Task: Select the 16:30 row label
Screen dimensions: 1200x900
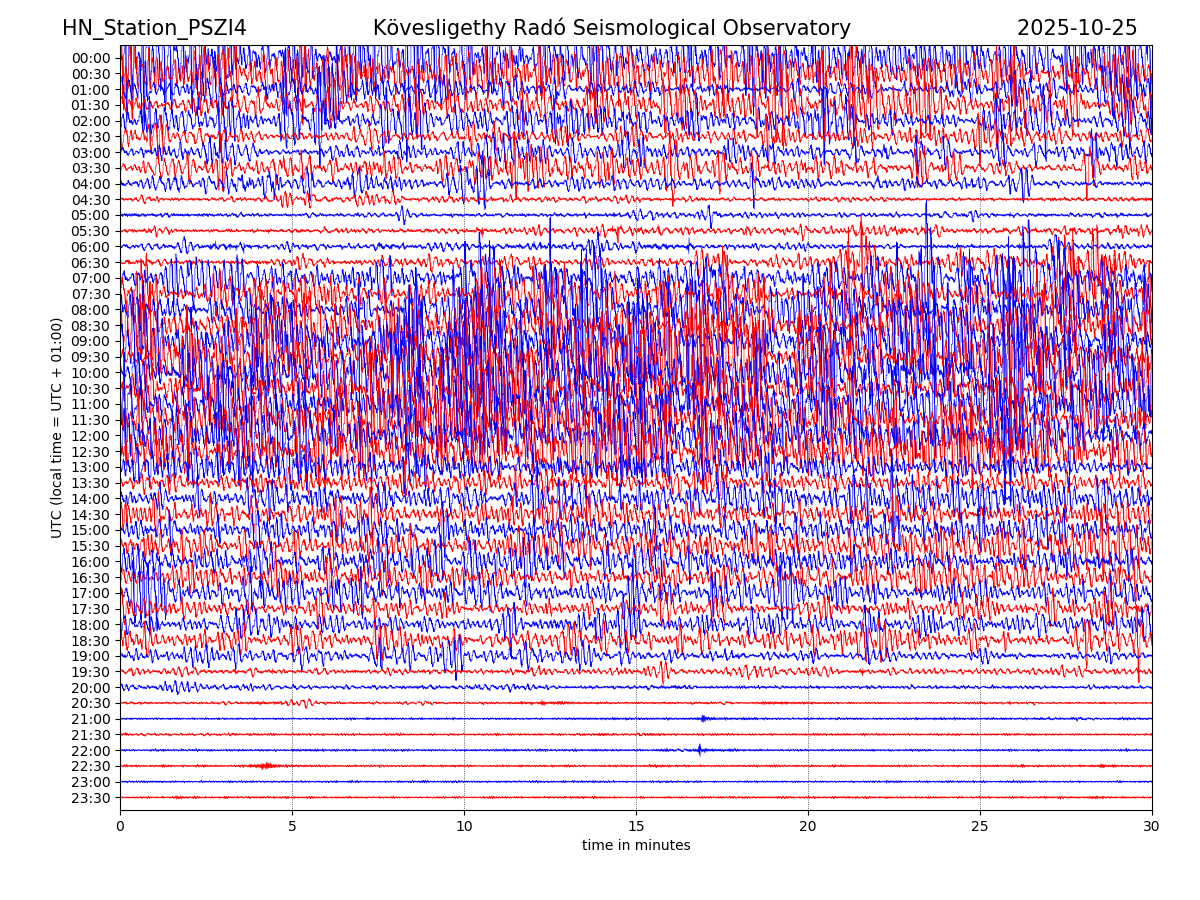Action: [91, 578]
